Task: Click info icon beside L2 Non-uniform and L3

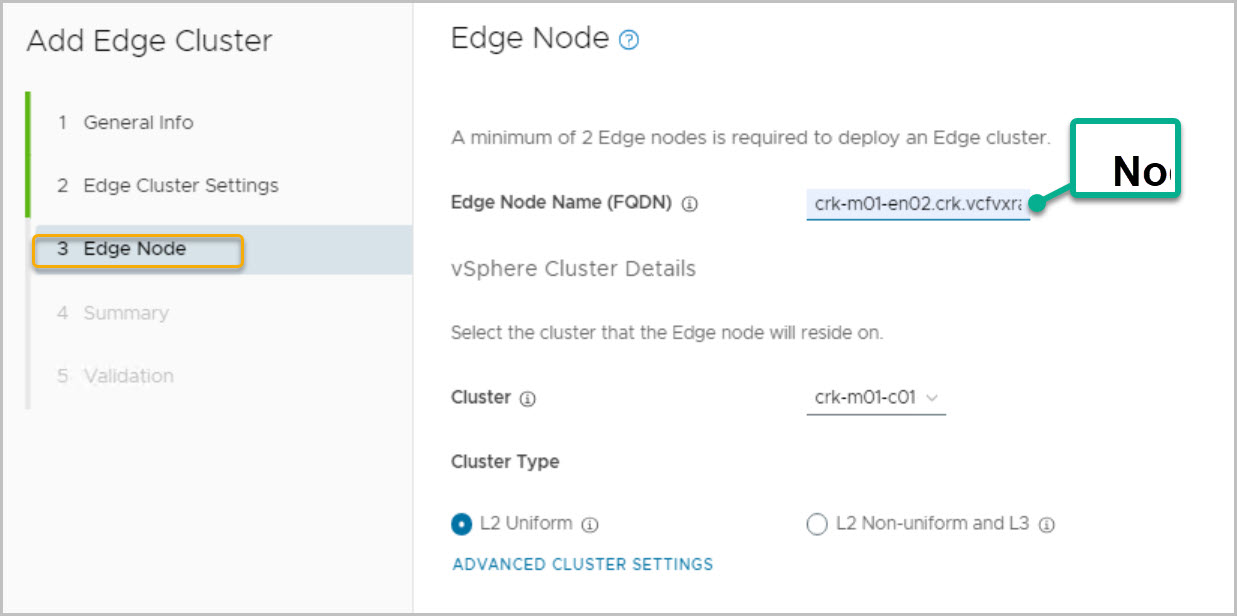Action: (1047, 524)
